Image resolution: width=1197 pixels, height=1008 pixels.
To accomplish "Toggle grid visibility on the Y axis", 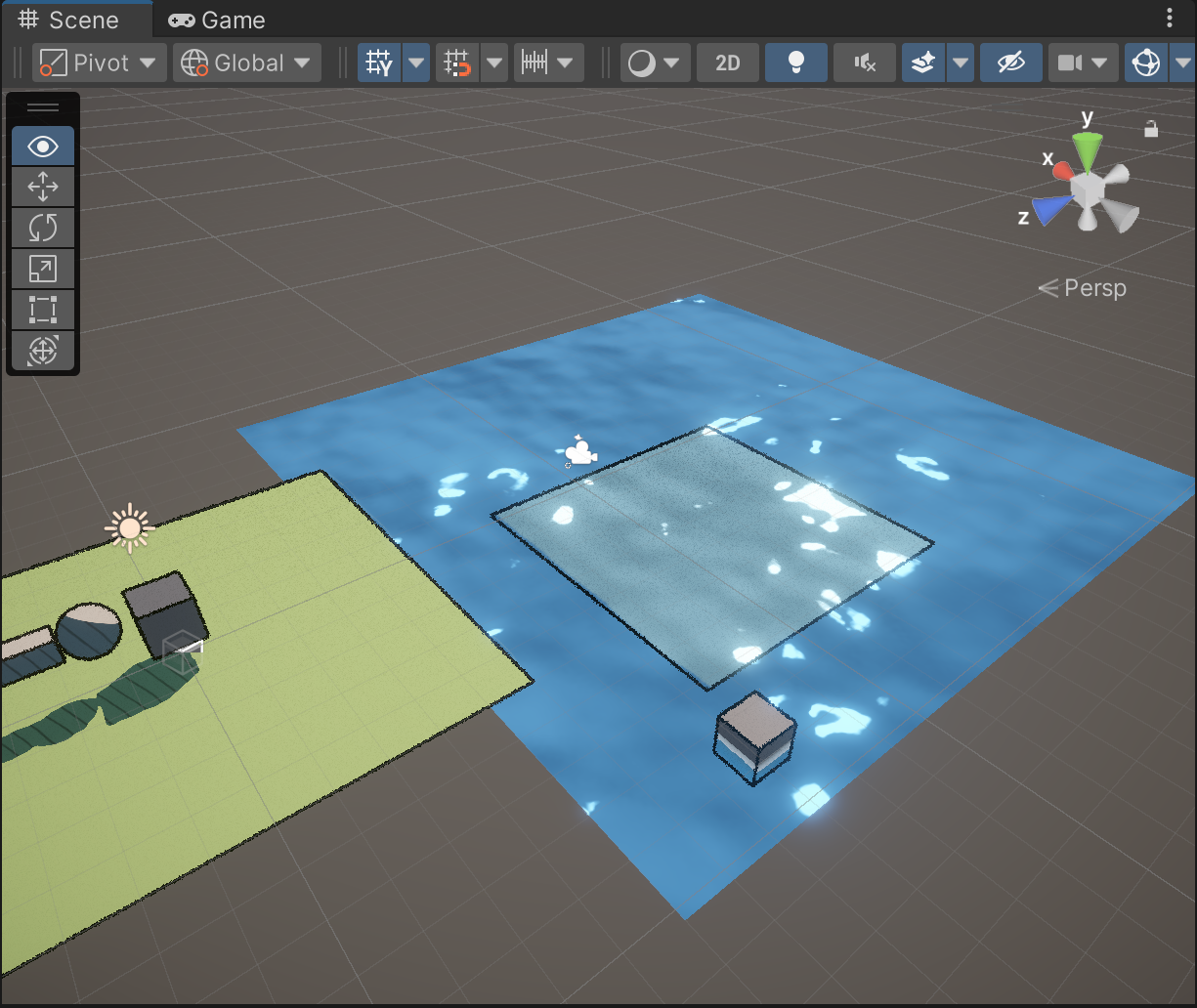I will (379, 63).
